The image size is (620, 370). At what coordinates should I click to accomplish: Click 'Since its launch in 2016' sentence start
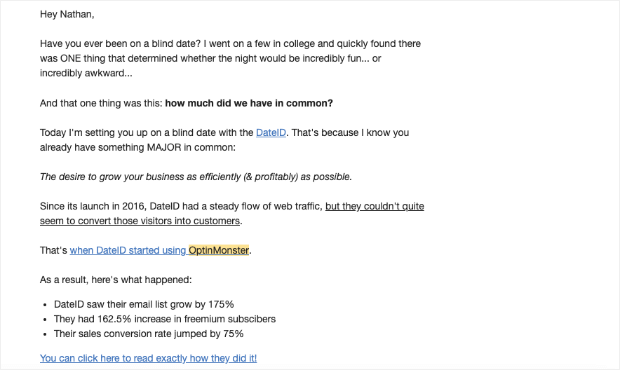(93, 206)
